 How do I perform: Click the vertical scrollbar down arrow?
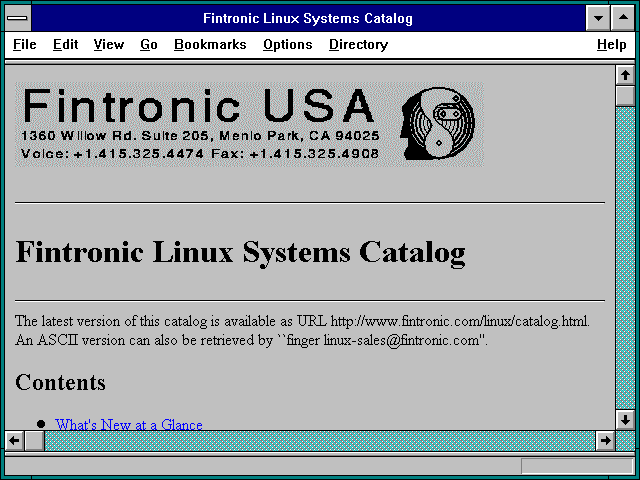(625, 420)
